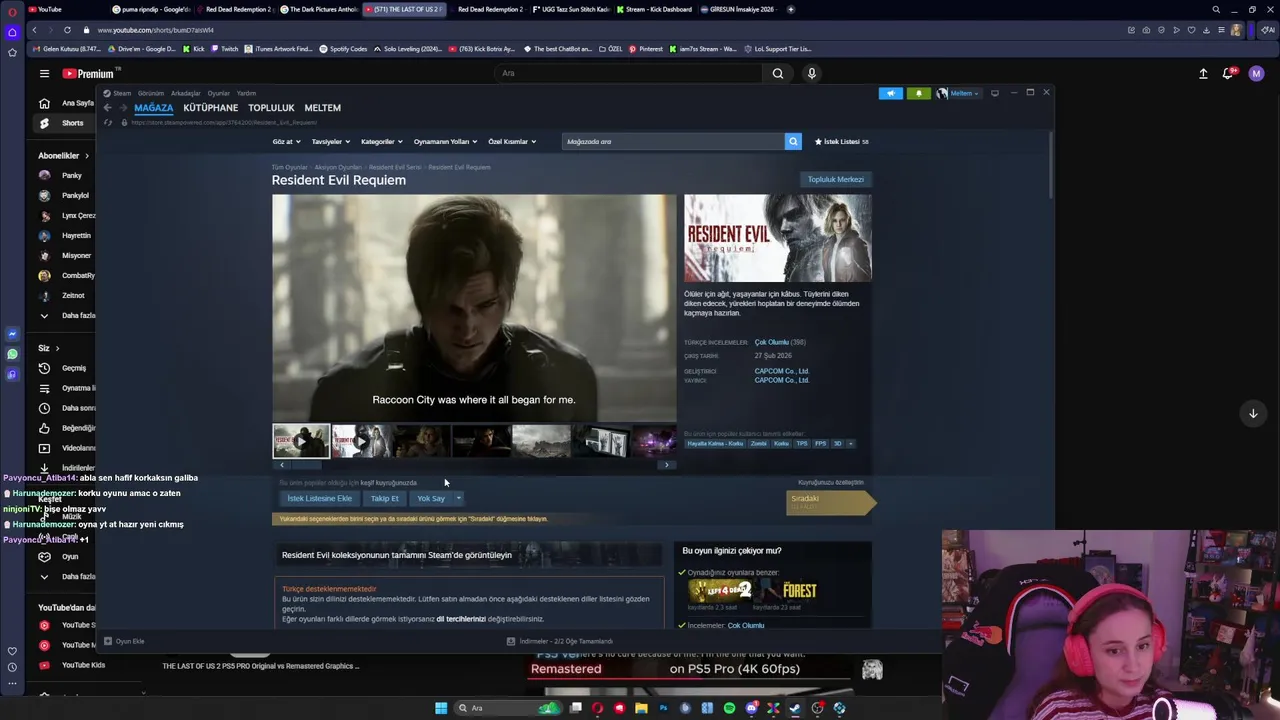Expand tags list plus button

click(850, 443)
